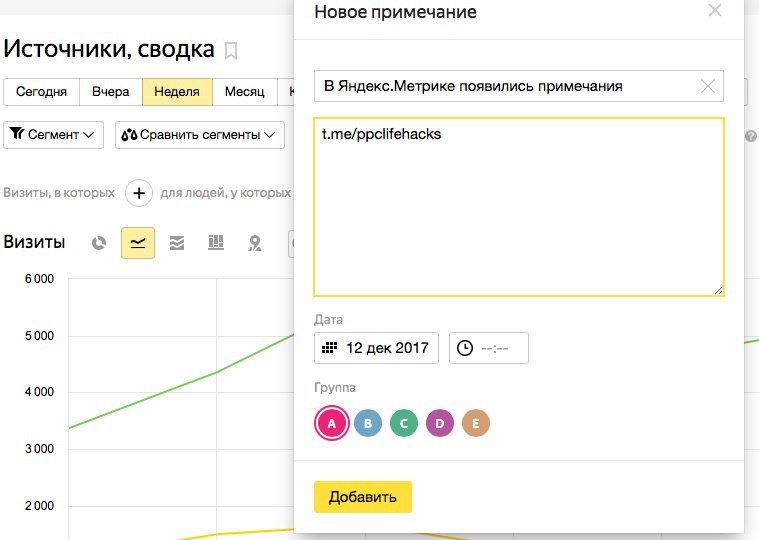Click the Группа label in dialog
The height and width of the screenshot is (540, 759).
coord(335,388)
